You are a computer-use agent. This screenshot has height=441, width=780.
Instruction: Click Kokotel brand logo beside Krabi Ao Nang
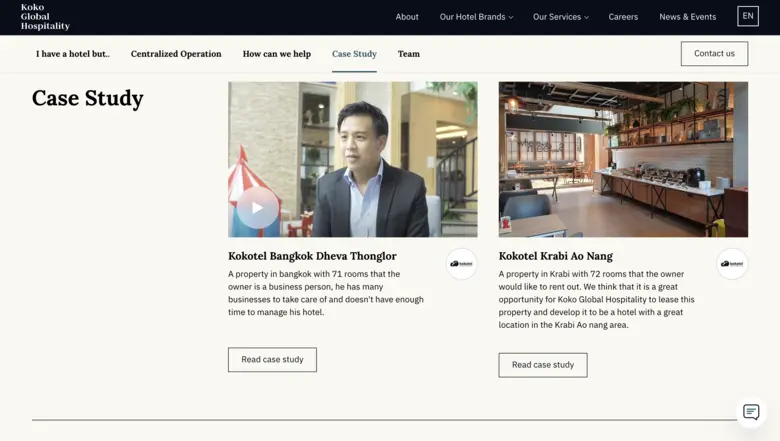(x=732, y=264)
